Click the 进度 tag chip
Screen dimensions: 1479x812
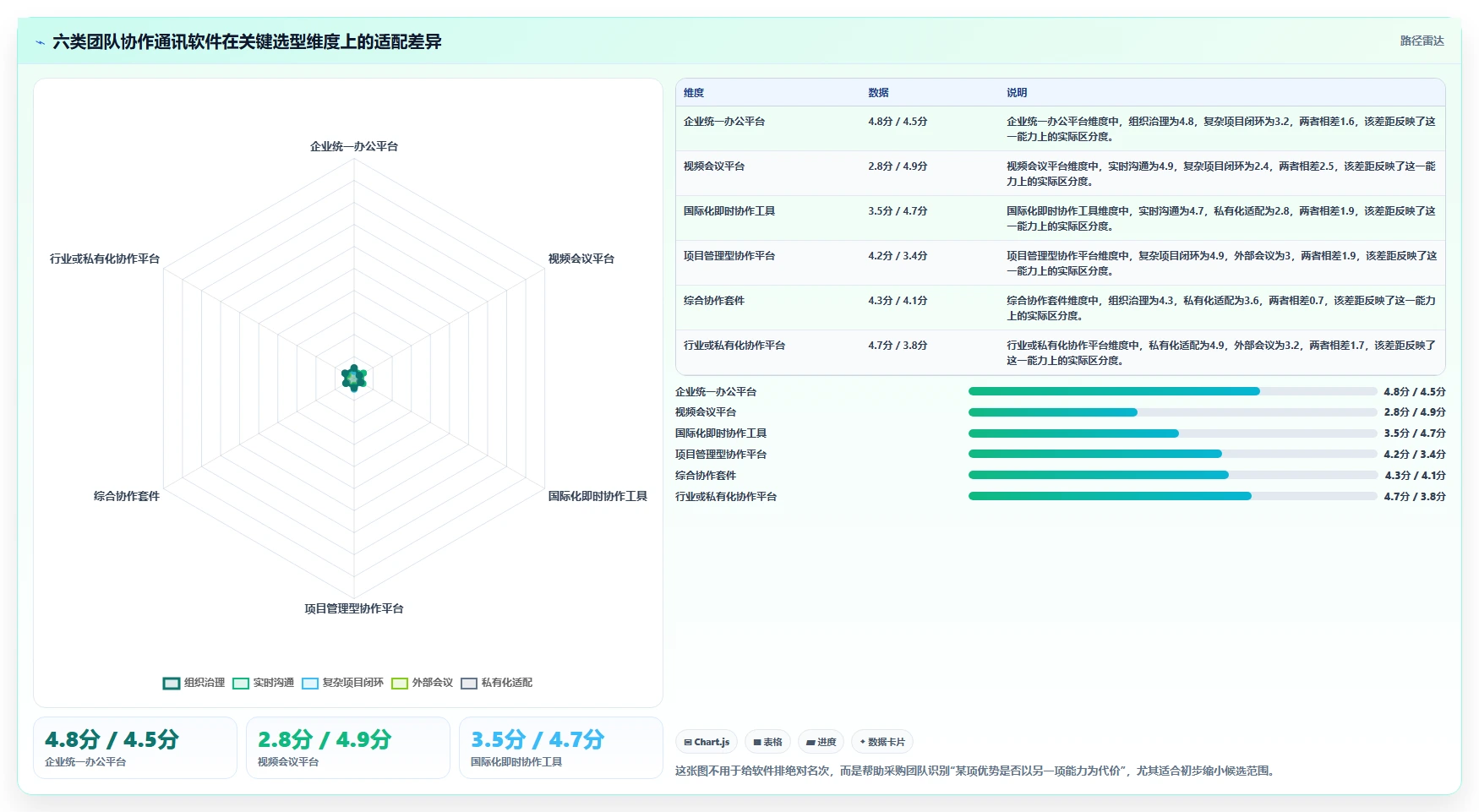[x=821, y=742]
